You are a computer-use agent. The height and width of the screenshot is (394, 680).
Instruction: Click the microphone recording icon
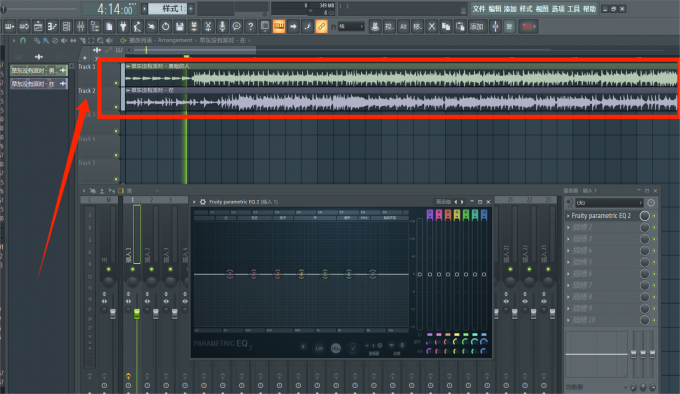coord(222,27)
